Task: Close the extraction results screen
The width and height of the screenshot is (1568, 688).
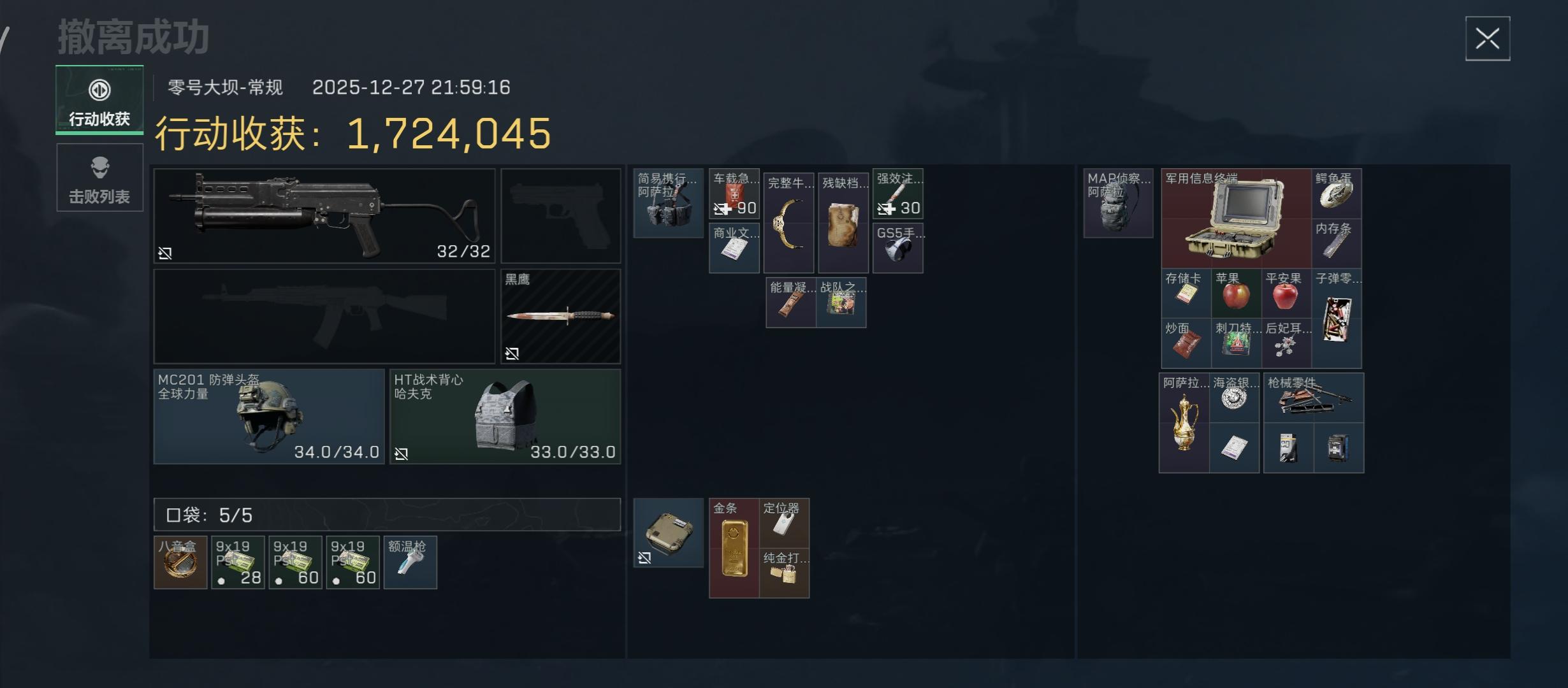Action: point(1487,39)
